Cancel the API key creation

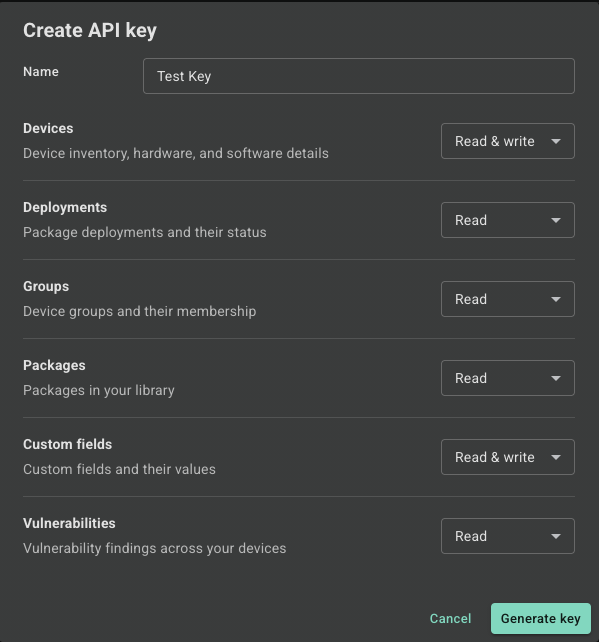(450, 619)
